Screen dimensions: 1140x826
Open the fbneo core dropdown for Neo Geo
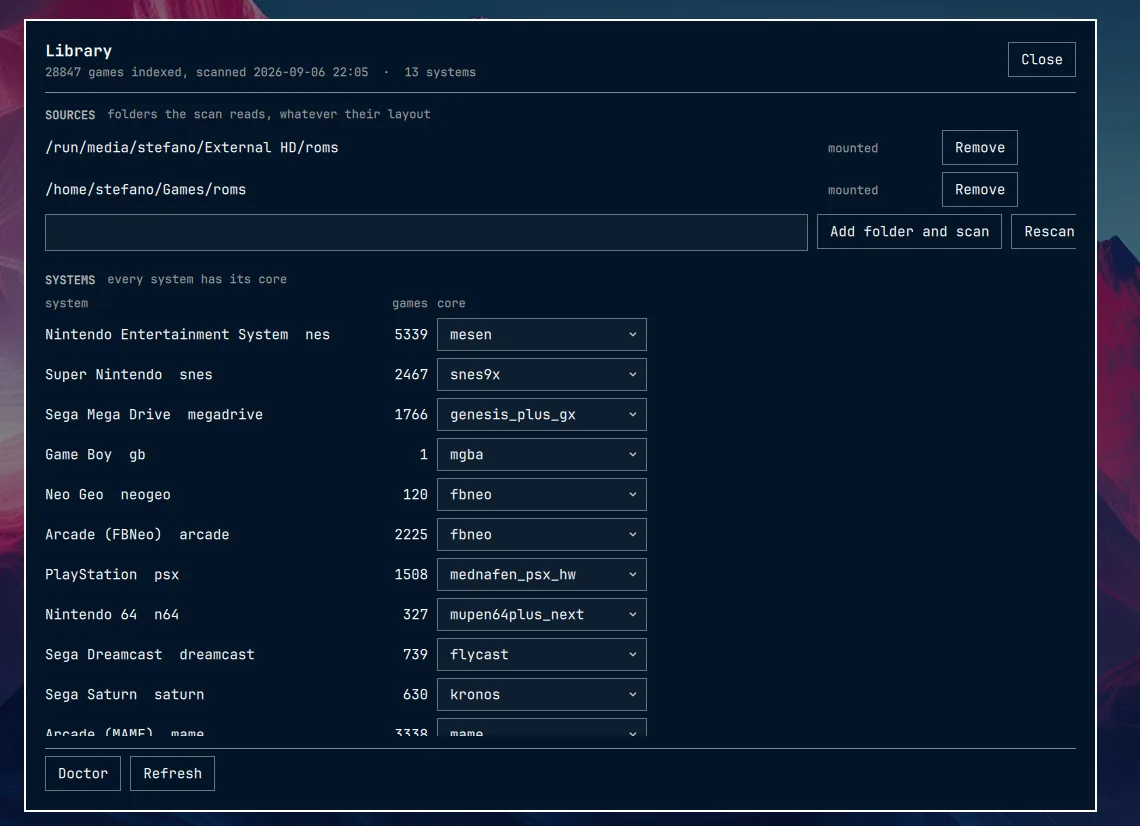[542, 494]
